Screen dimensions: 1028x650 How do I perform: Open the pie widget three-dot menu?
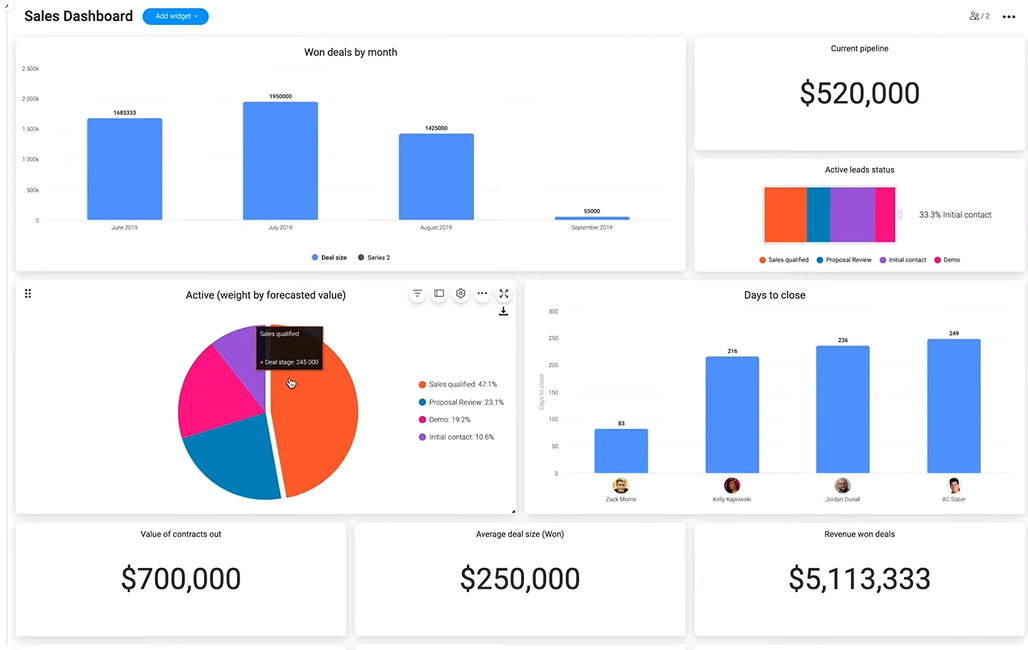coord(482,294)
